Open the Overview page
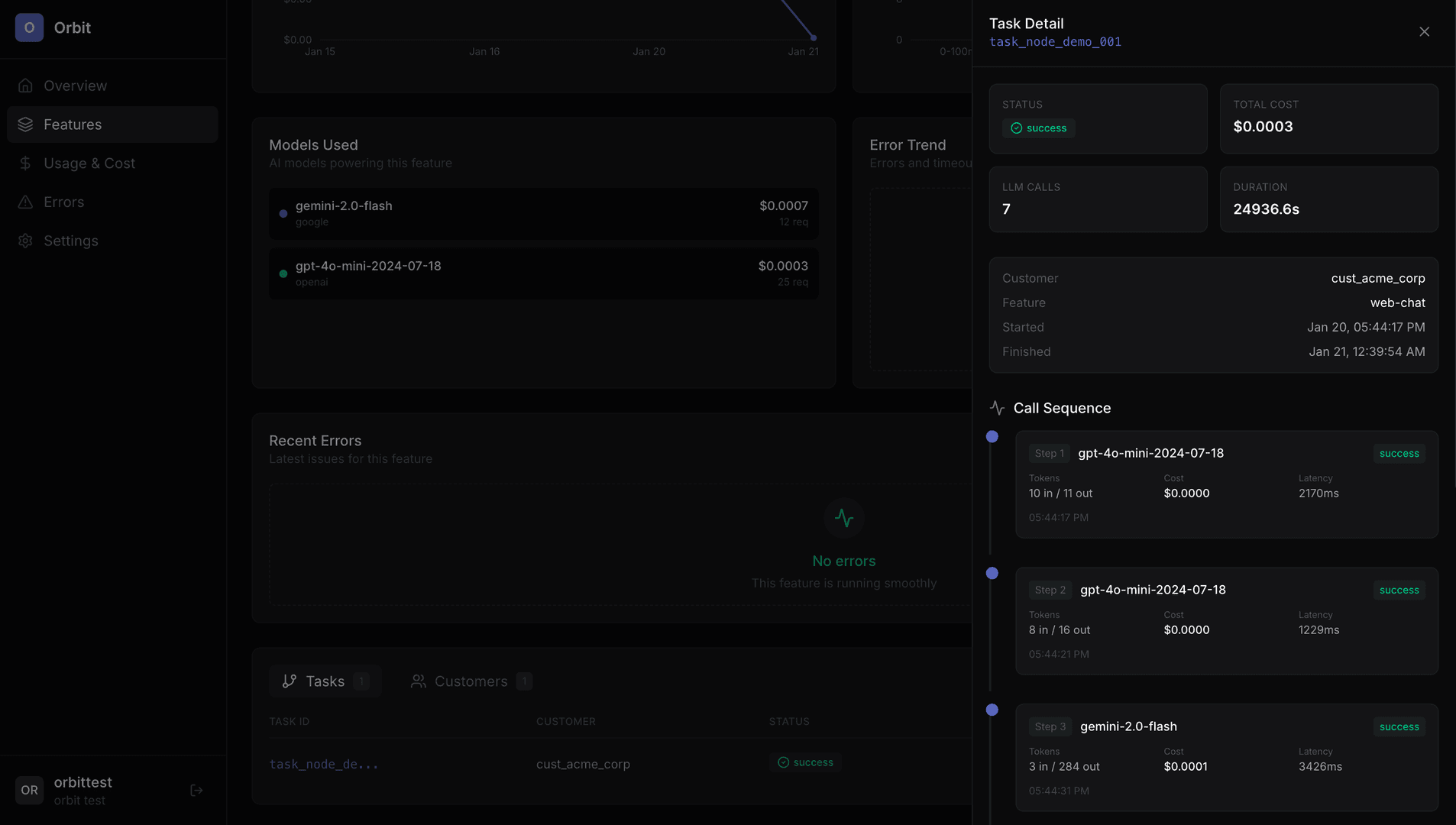 [75, 86]
